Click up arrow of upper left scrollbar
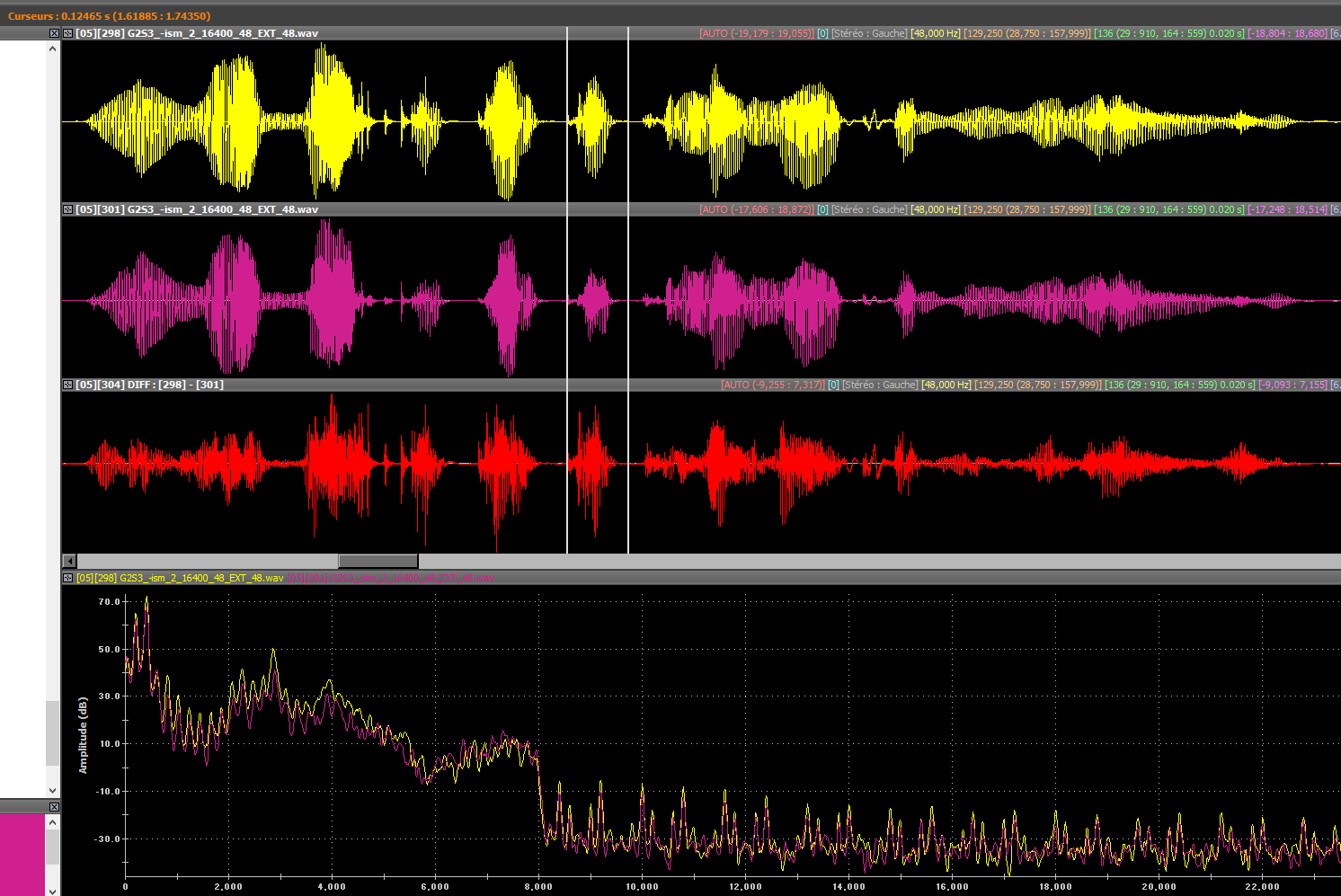1341x896 pixels. [x=53, y=49]
